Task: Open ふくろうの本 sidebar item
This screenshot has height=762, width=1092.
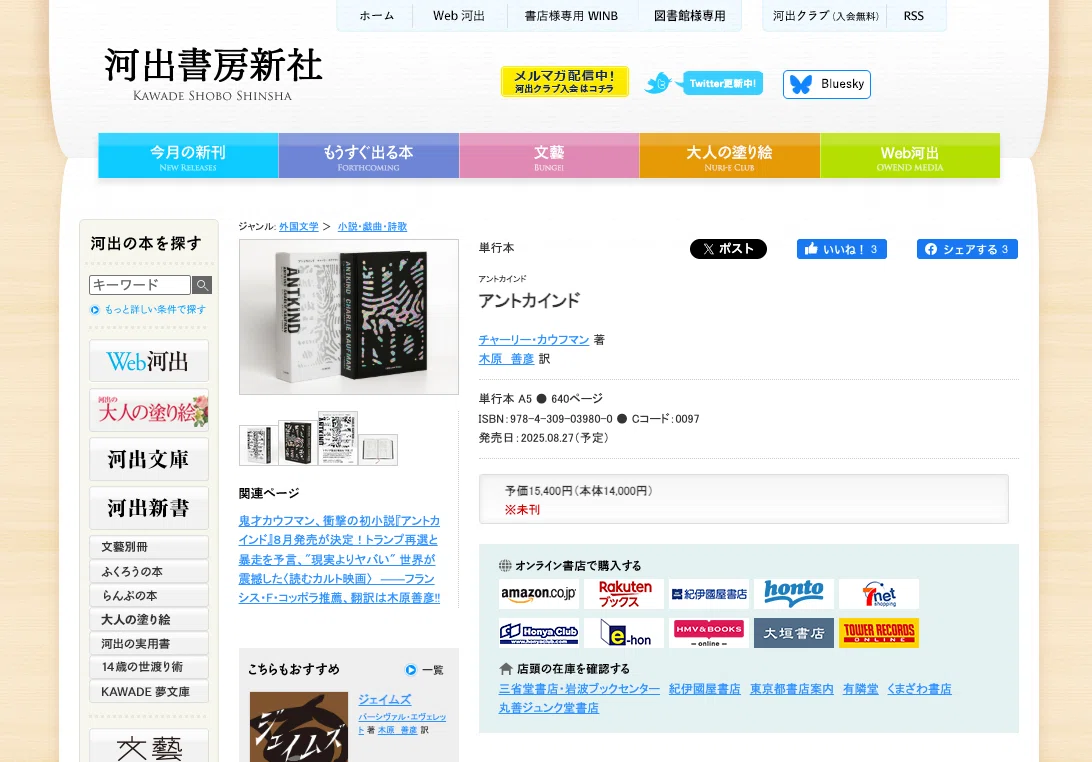Action: click(x=149, y=572)
